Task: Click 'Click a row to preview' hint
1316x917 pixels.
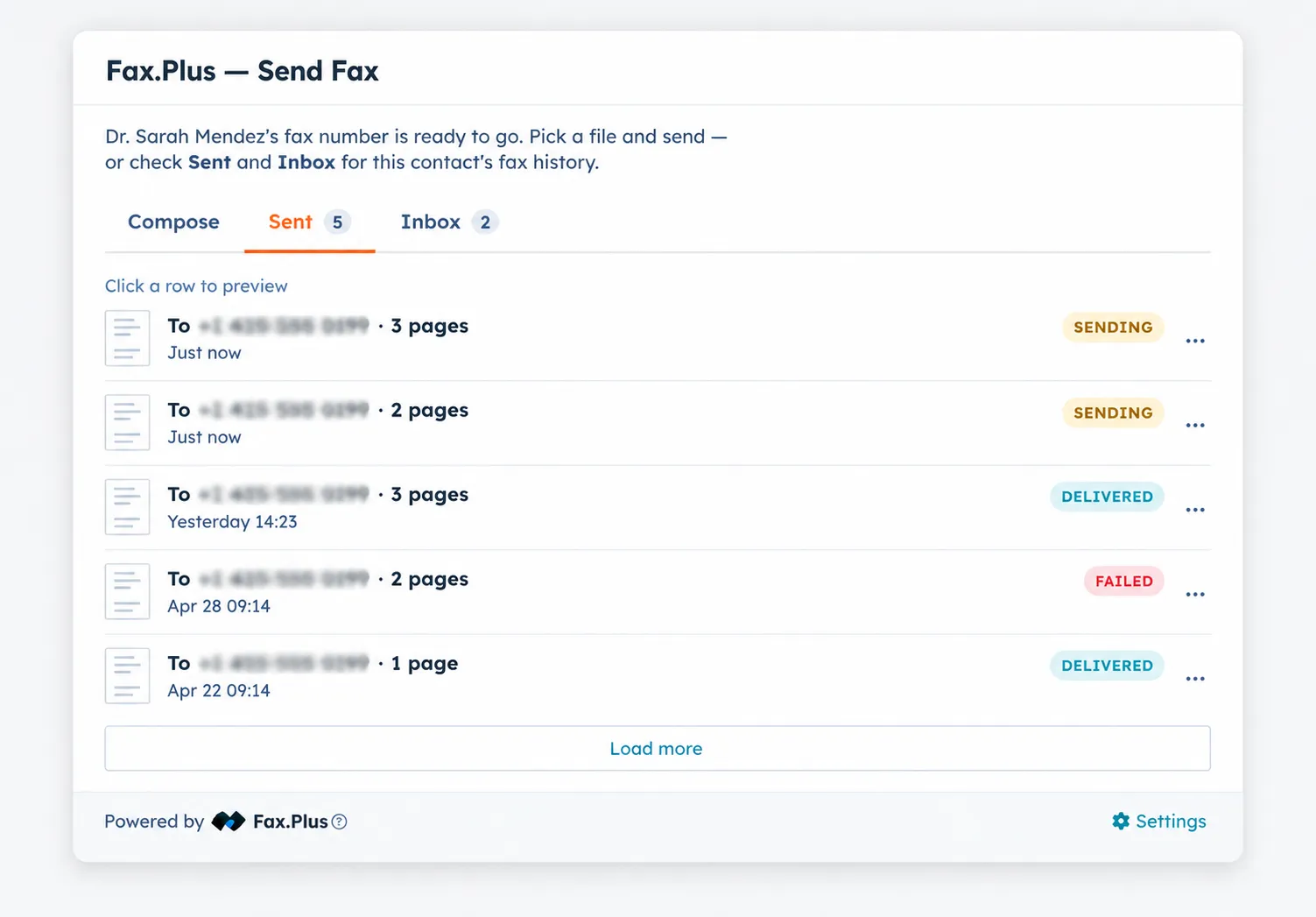Action: click(x=196, y=286)
